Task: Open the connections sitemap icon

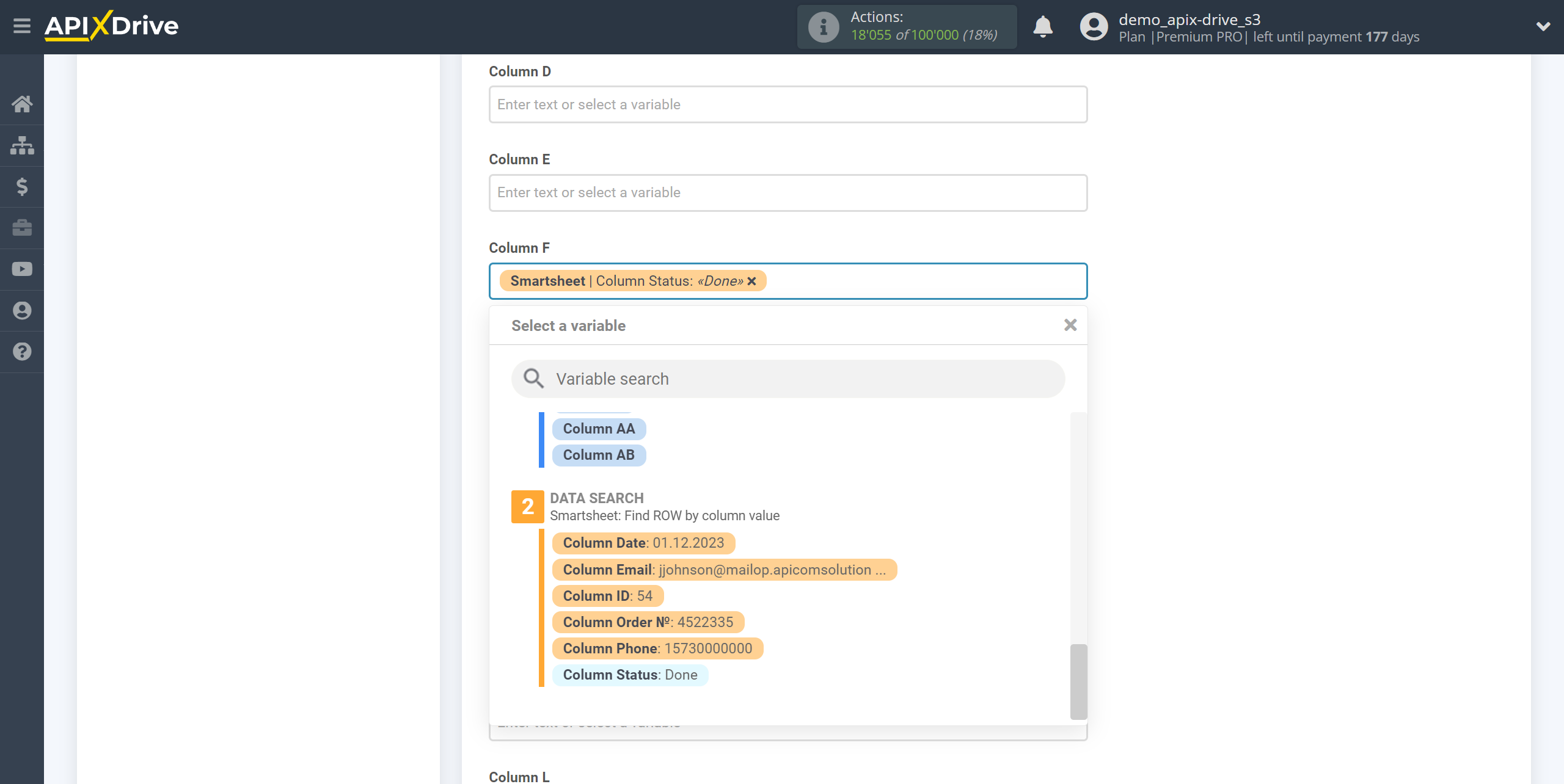Action: click(x=22, y=145)
